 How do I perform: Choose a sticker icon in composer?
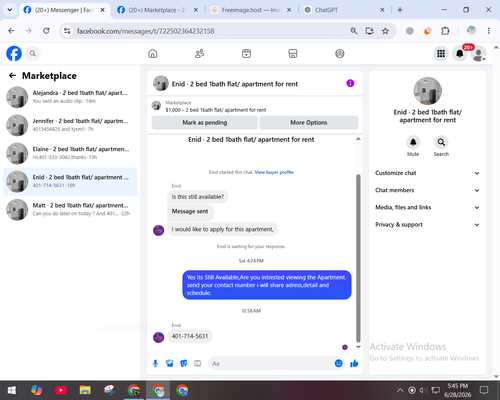[184, 363]
